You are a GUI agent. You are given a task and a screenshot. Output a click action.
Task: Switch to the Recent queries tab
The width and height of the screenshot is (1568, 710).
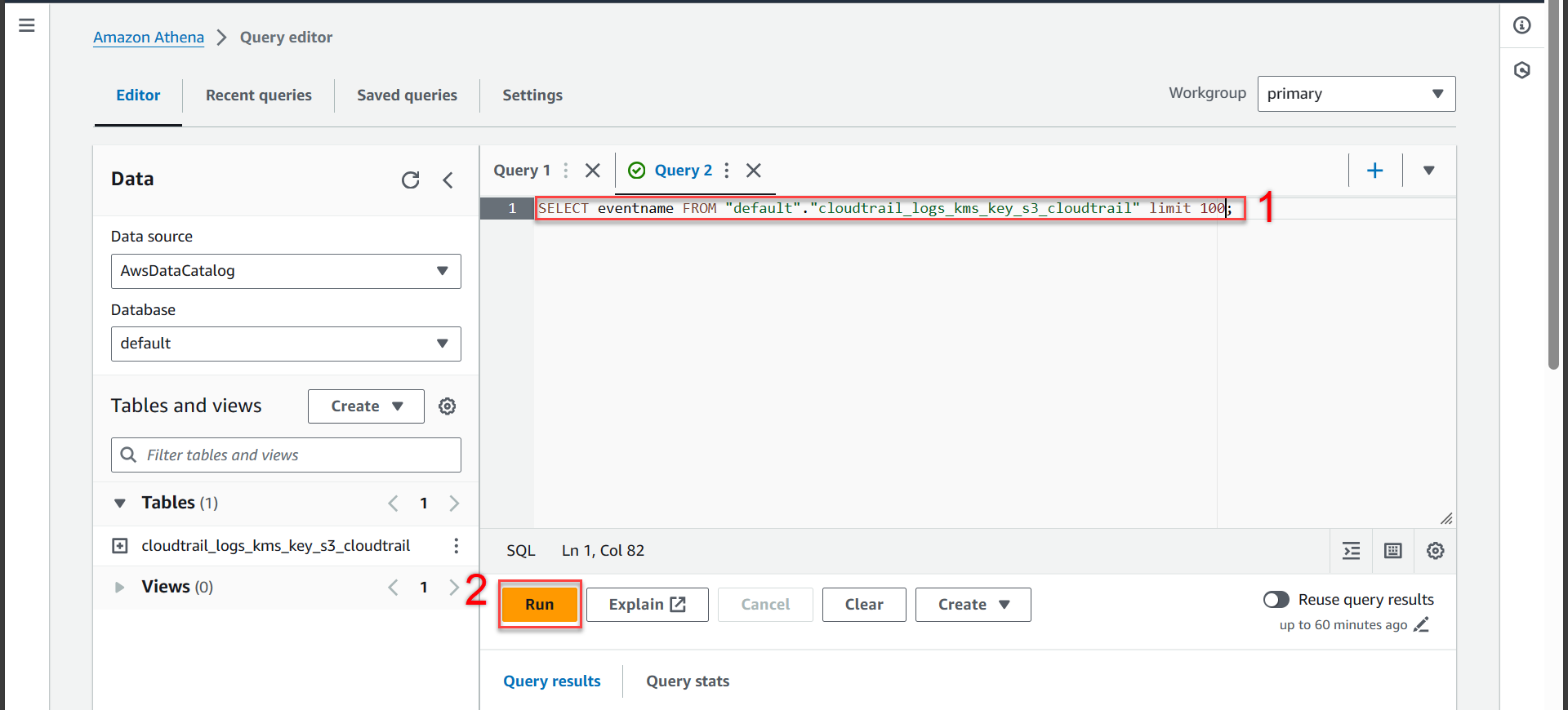point(259,95)
